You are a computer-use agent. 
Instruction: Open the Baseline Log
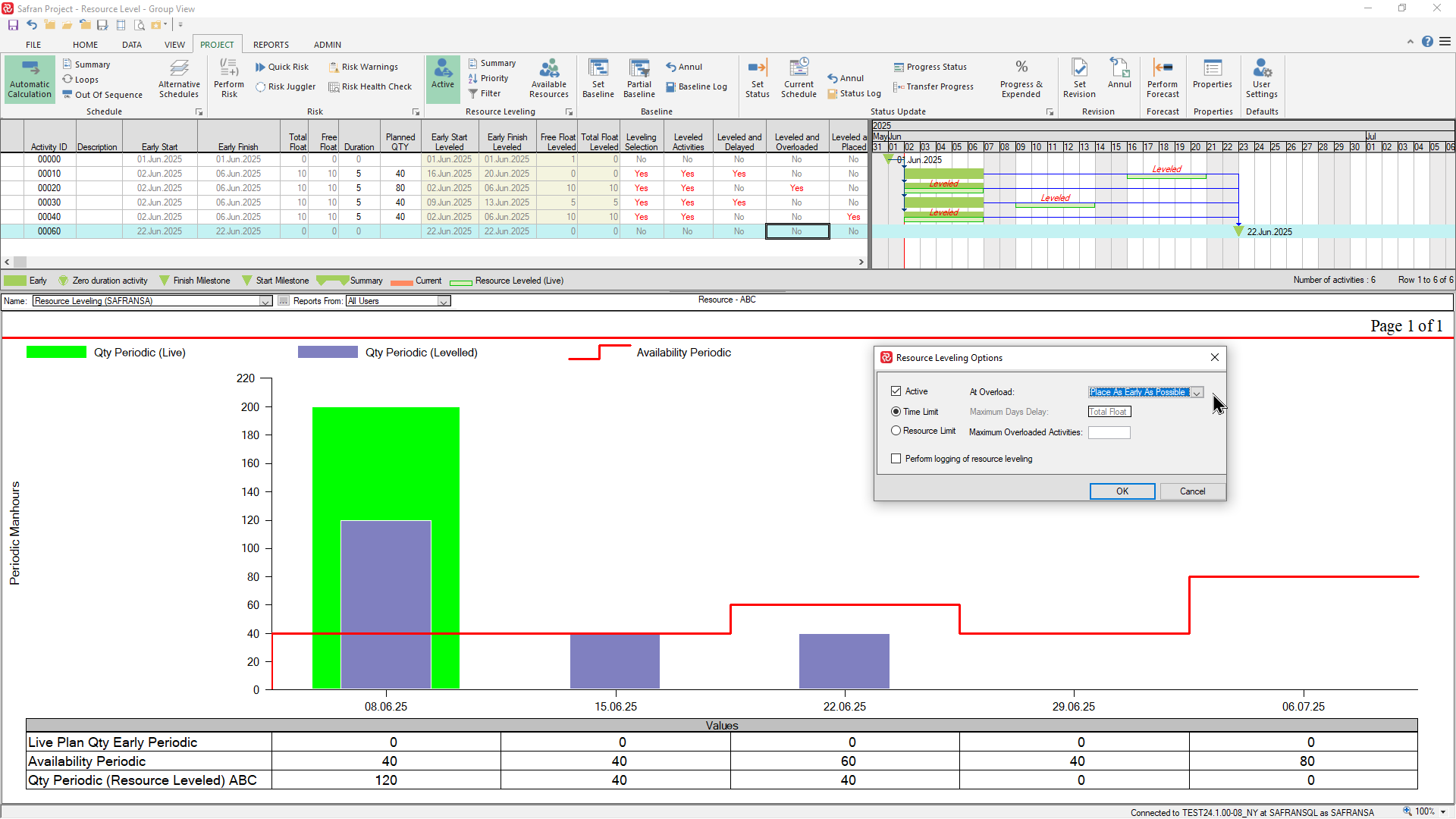click(x=696, y=86)
